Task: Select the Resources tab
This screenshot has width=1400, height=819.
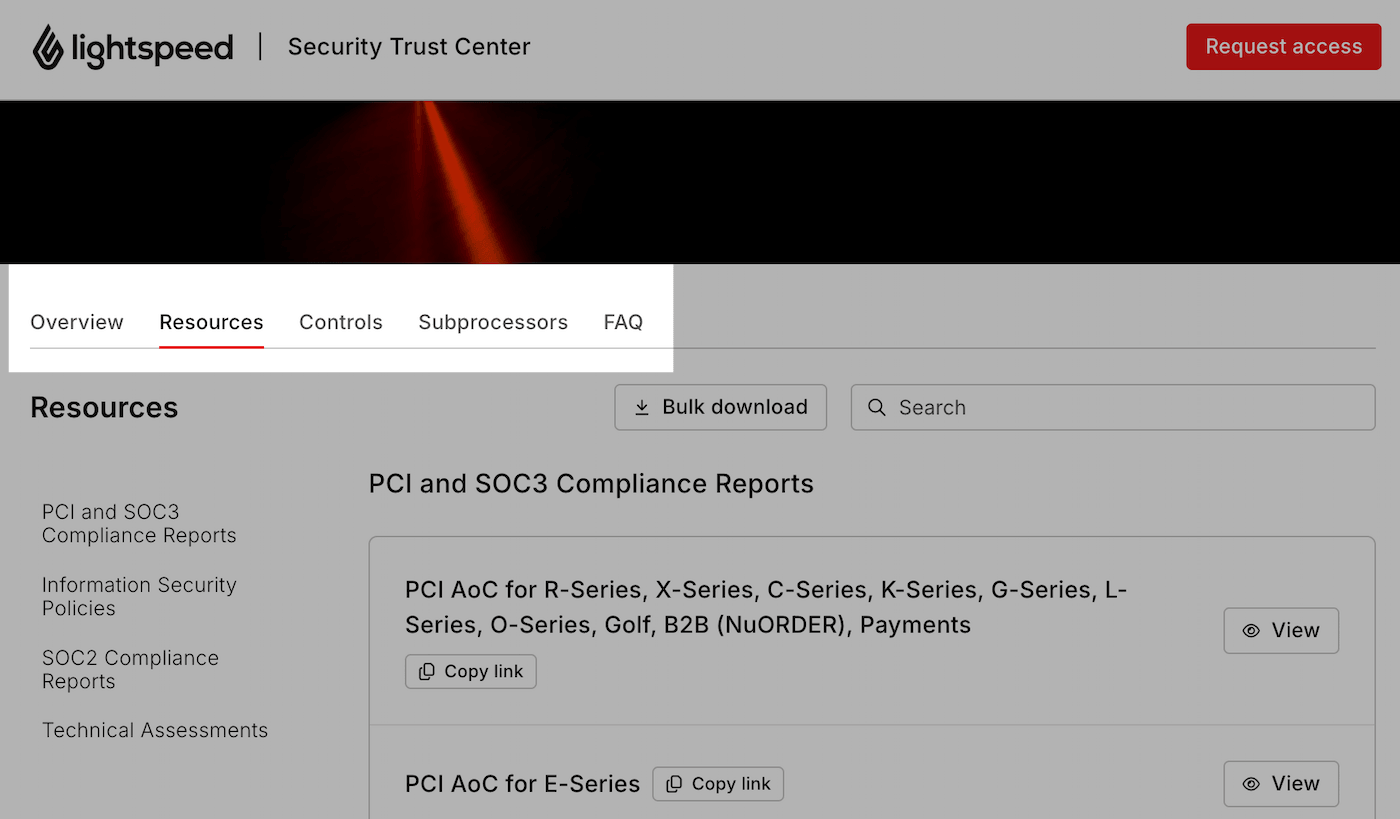Action: click(211, 323)
